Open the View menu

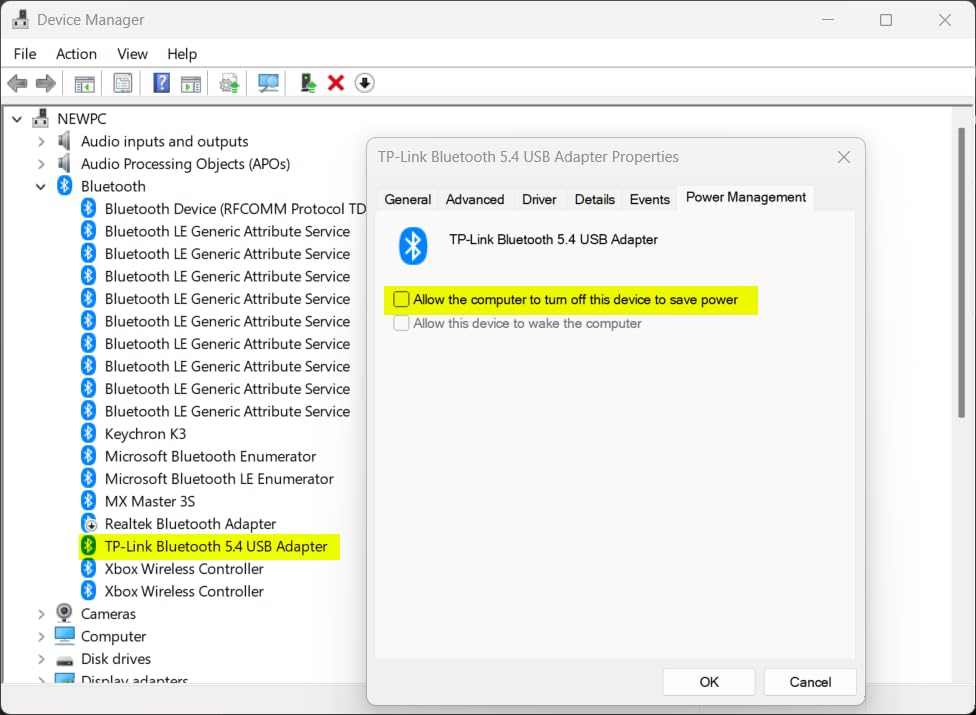pos(132,54)
